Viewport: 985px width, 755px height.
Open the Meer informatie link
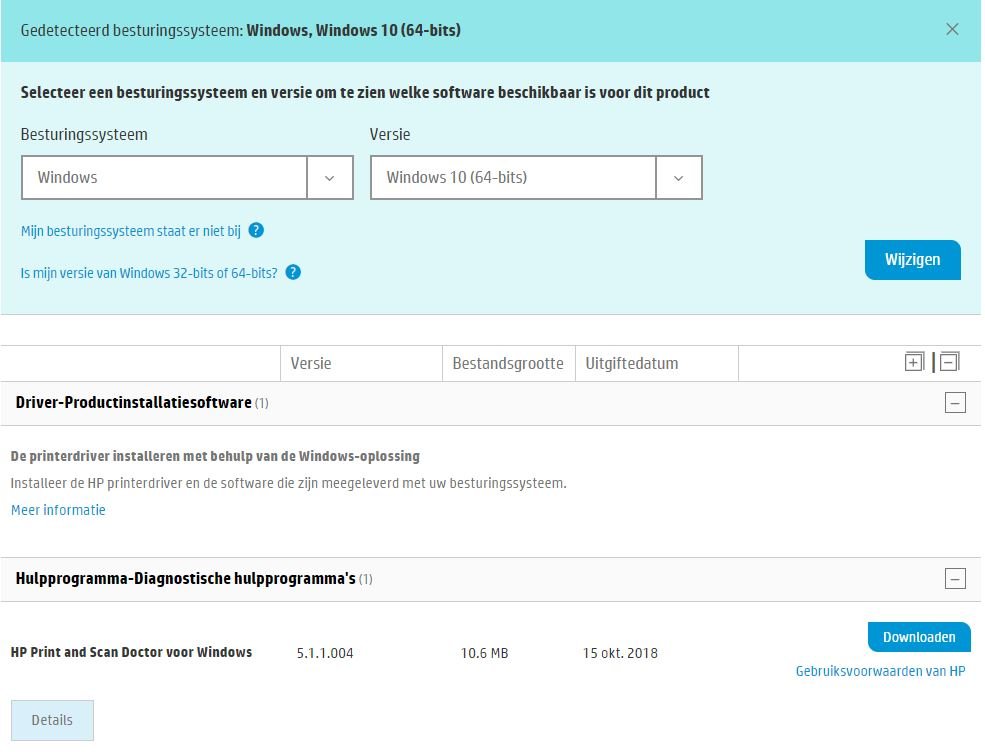click(x=58, y=510)
